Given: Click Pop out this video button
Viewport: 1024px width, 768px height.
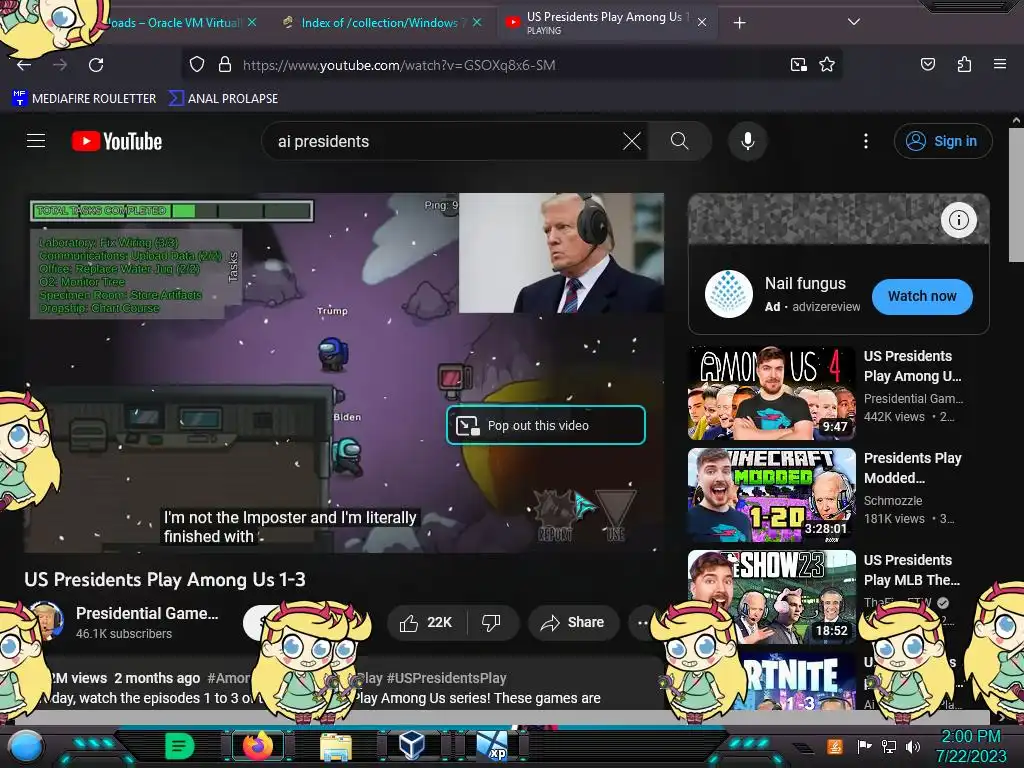Looking at the screenshot, I should (545, 425).
